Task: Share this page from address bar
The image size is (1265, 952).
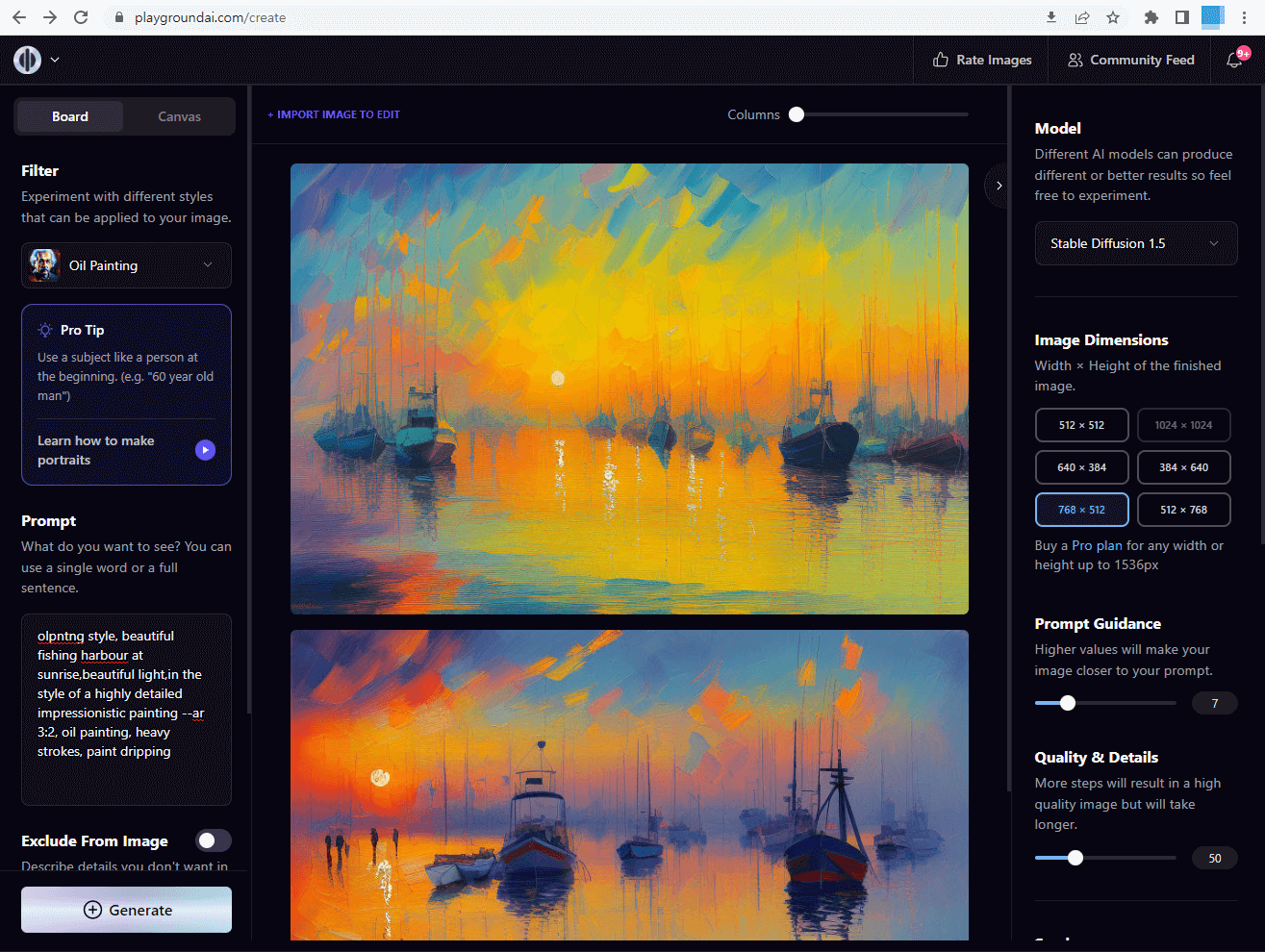Action: pyautogui.click(x=1082, y=17)
